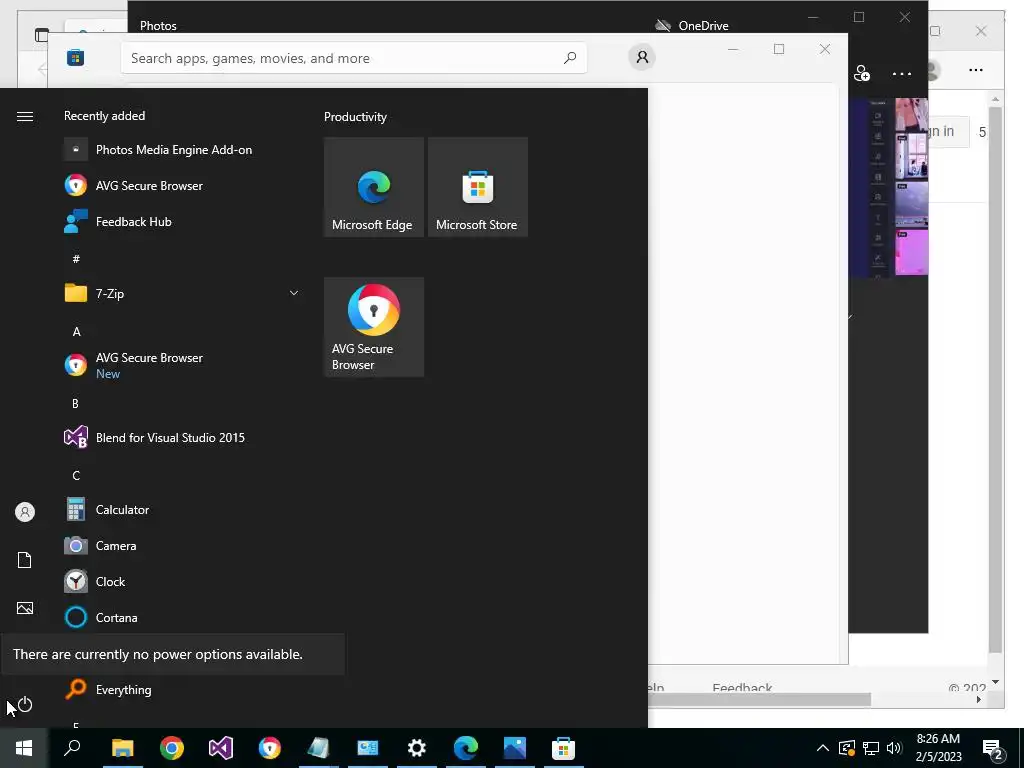Switch to Photos app on the taskbar
Screen dimensions: 1024x768
pyautogui.click(x=515, y=748)
